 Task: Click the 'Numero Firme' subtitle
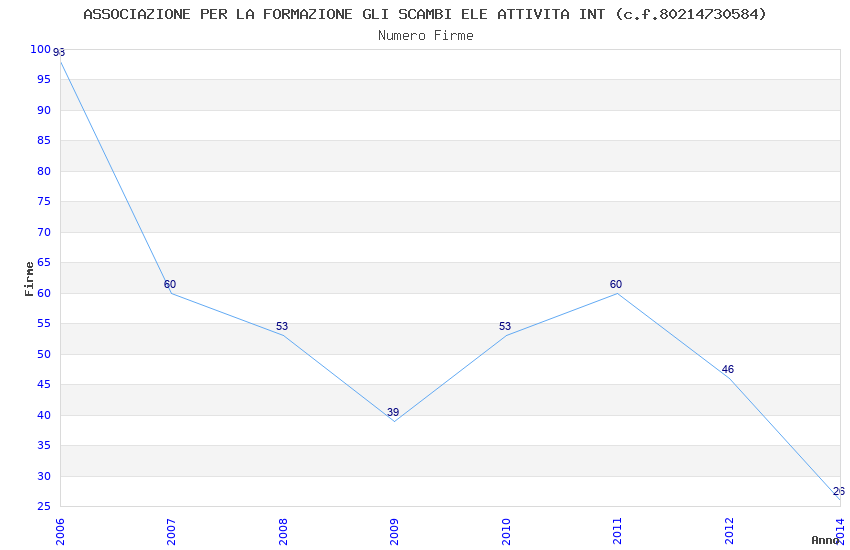click(426, 36)
